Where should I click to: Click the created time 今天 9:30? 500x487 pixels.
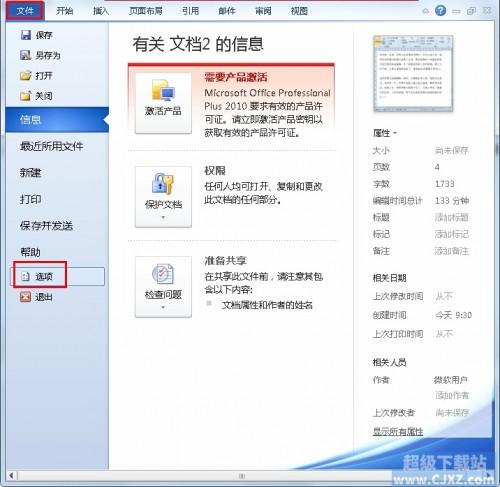click(x=454, y=315)
